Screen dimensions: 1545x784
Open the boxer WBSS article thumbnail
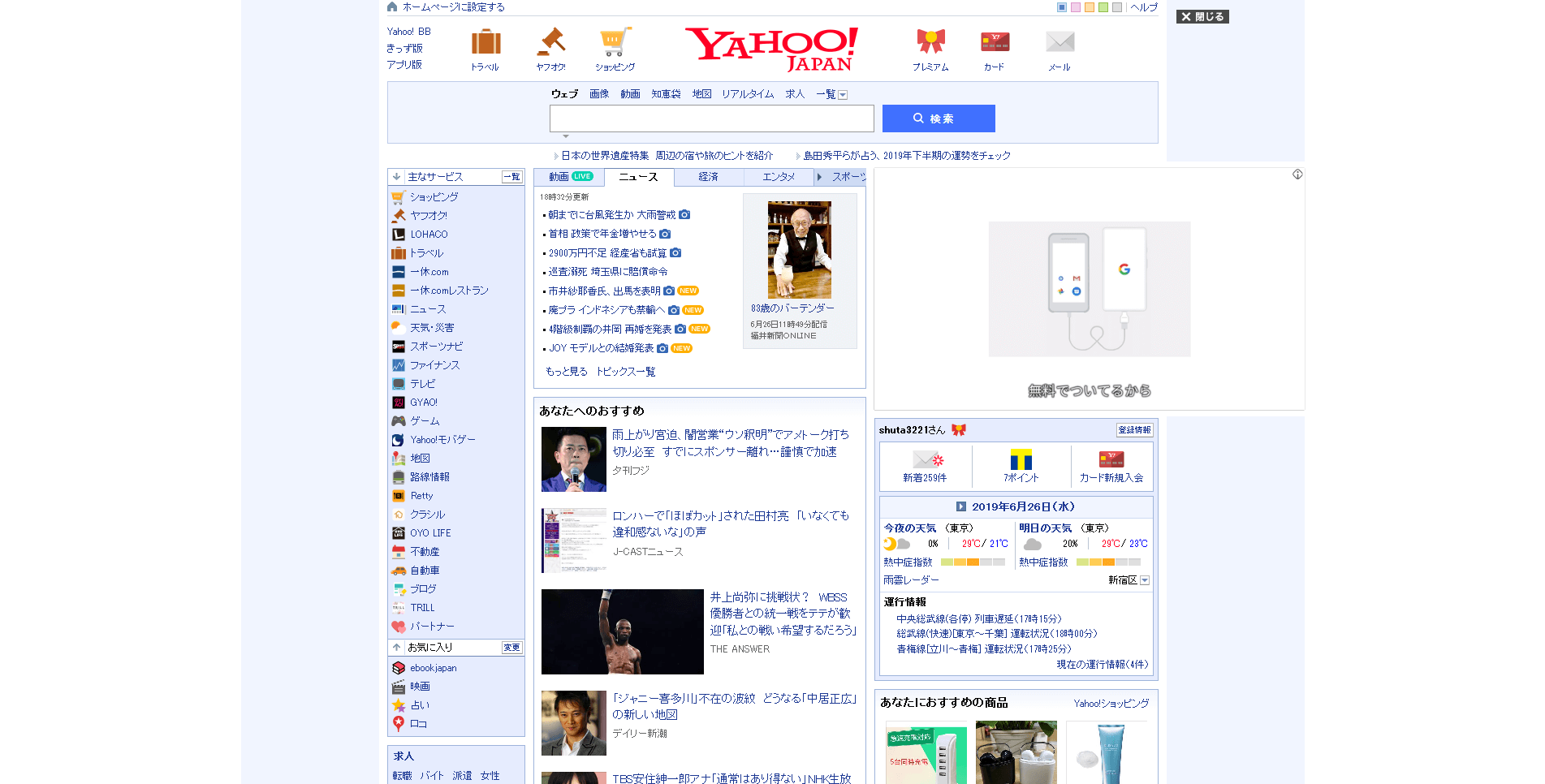623,631
